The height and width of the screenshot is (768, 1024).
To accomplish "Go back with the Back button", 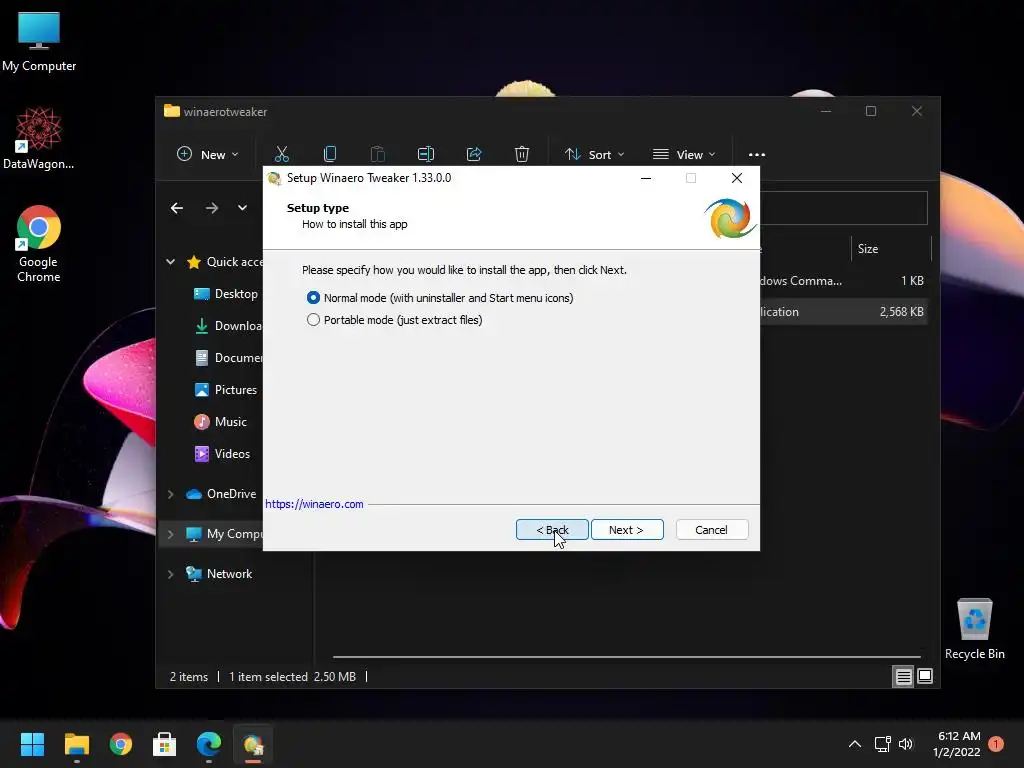I will click(552, 530).
